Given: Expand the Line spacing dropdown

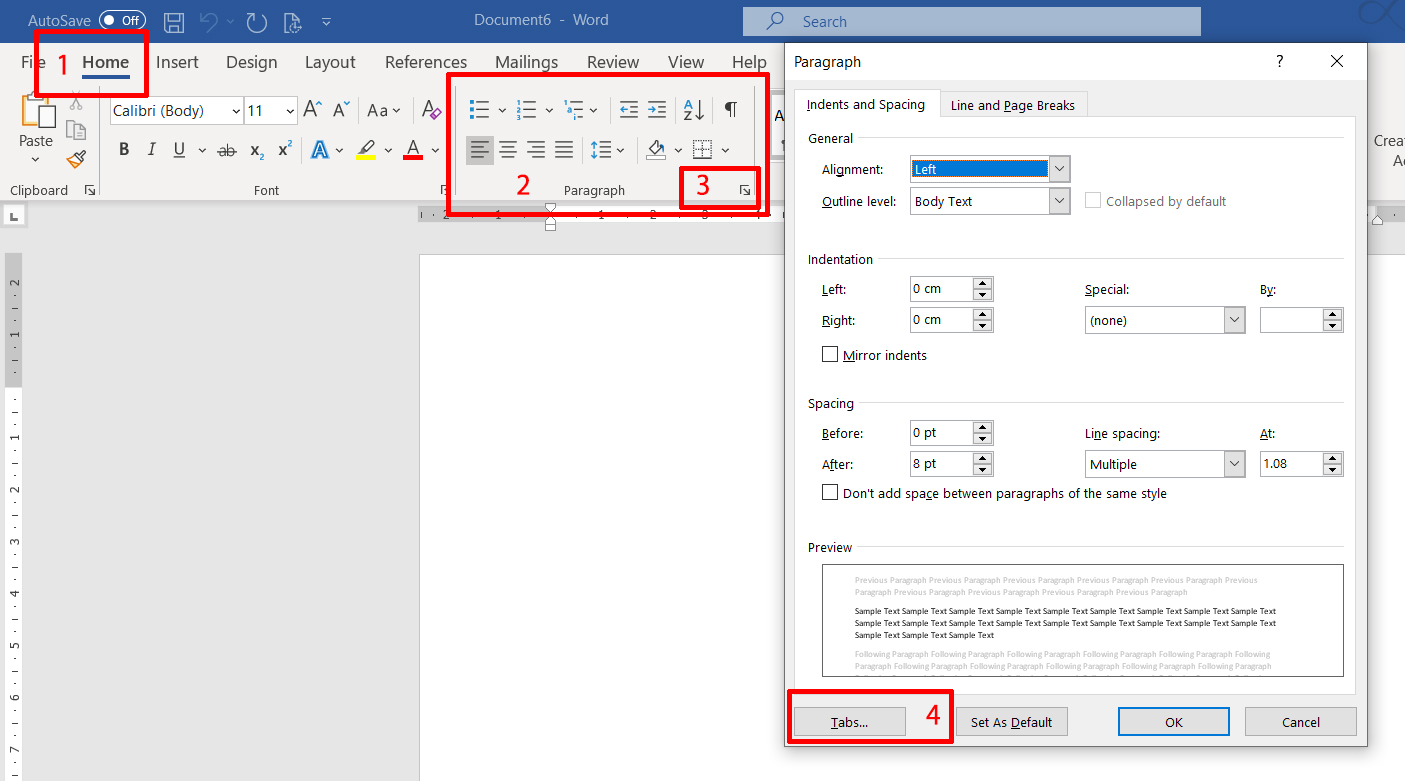Looking at the screenshot, I should (x=1234, y=464).
